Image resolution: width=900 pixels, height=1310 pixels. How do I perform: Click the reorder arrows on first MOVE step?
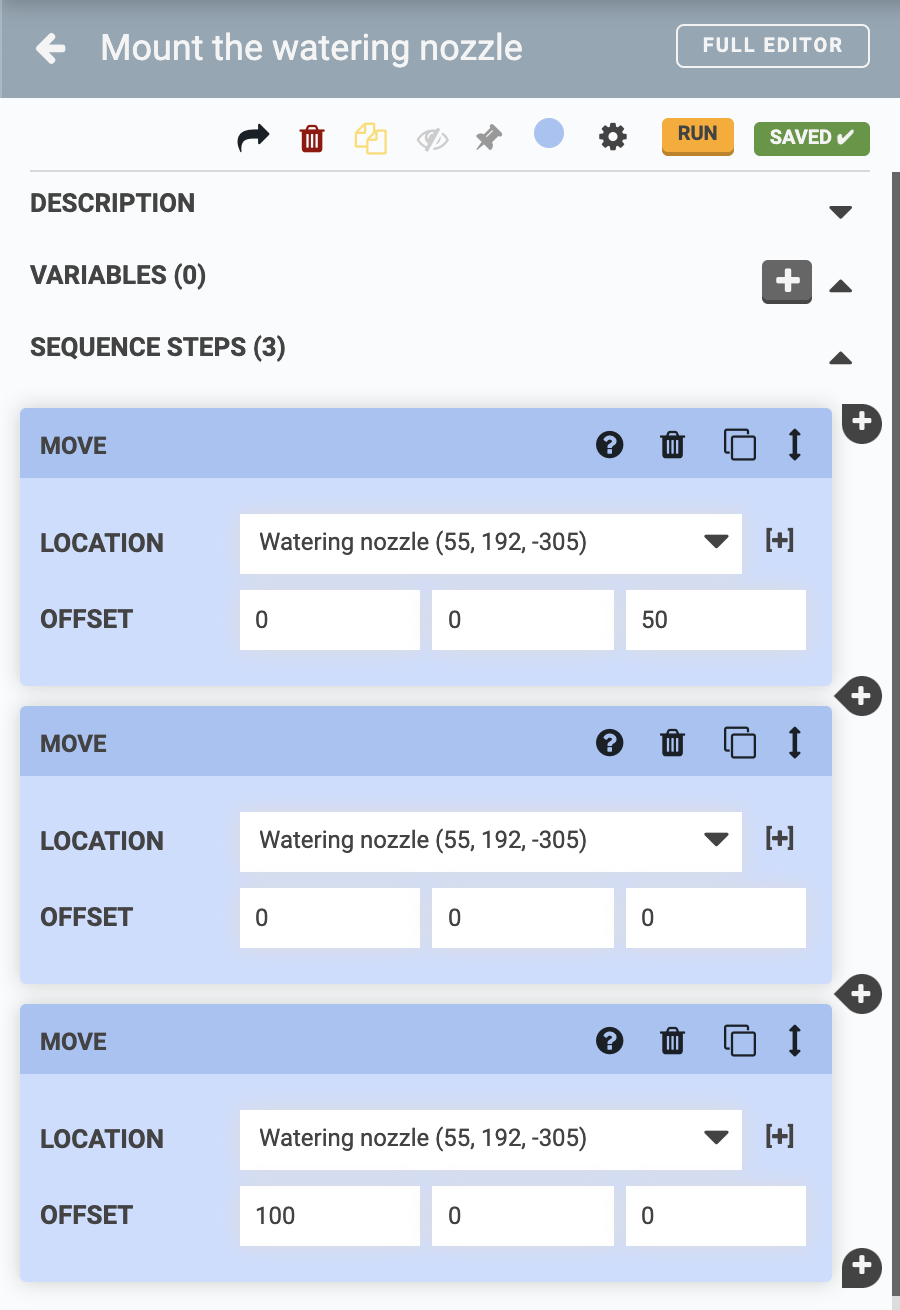795,445
